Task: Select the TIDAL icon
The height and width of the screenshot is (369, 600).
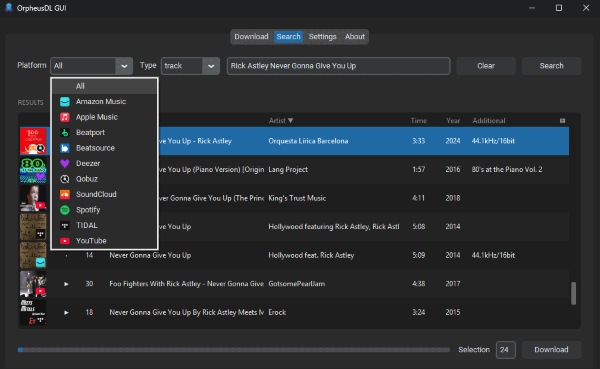Action: pyautogui.click(x=65, y=225)
